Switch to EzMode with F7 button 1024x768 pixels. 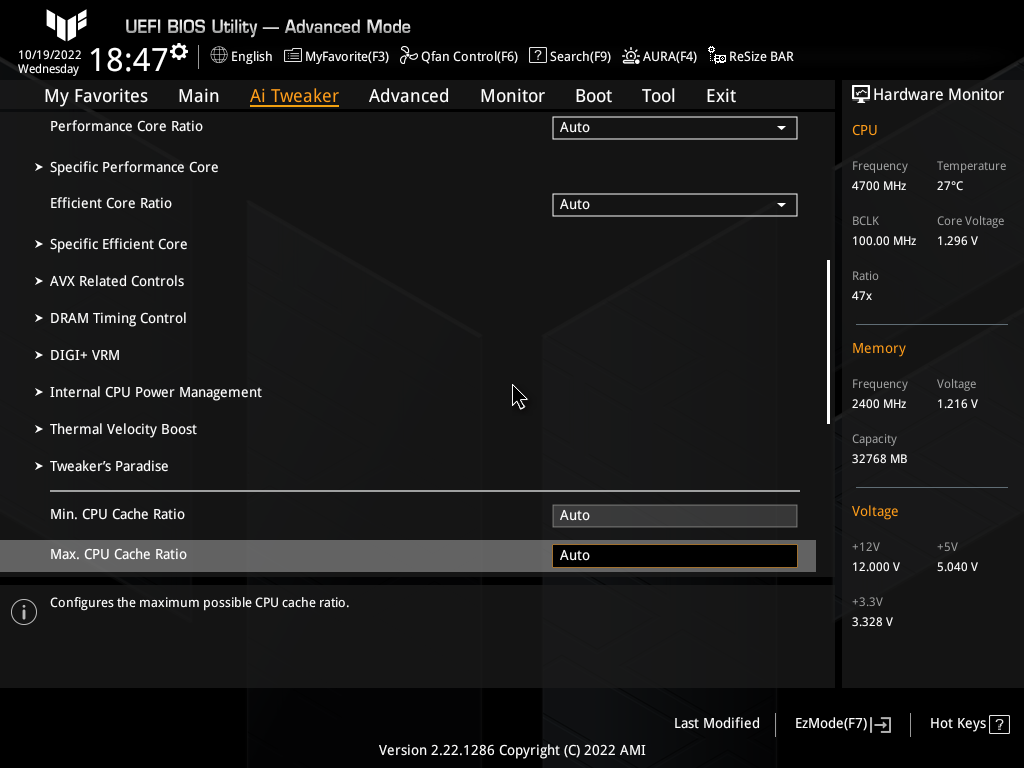pyautogui.click(x=841, y=723)
